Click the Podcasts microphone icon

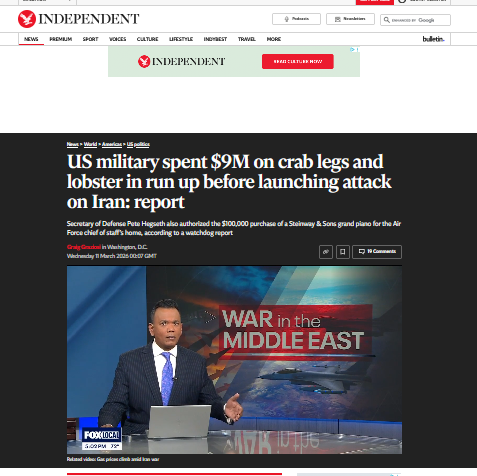point(286,19)
